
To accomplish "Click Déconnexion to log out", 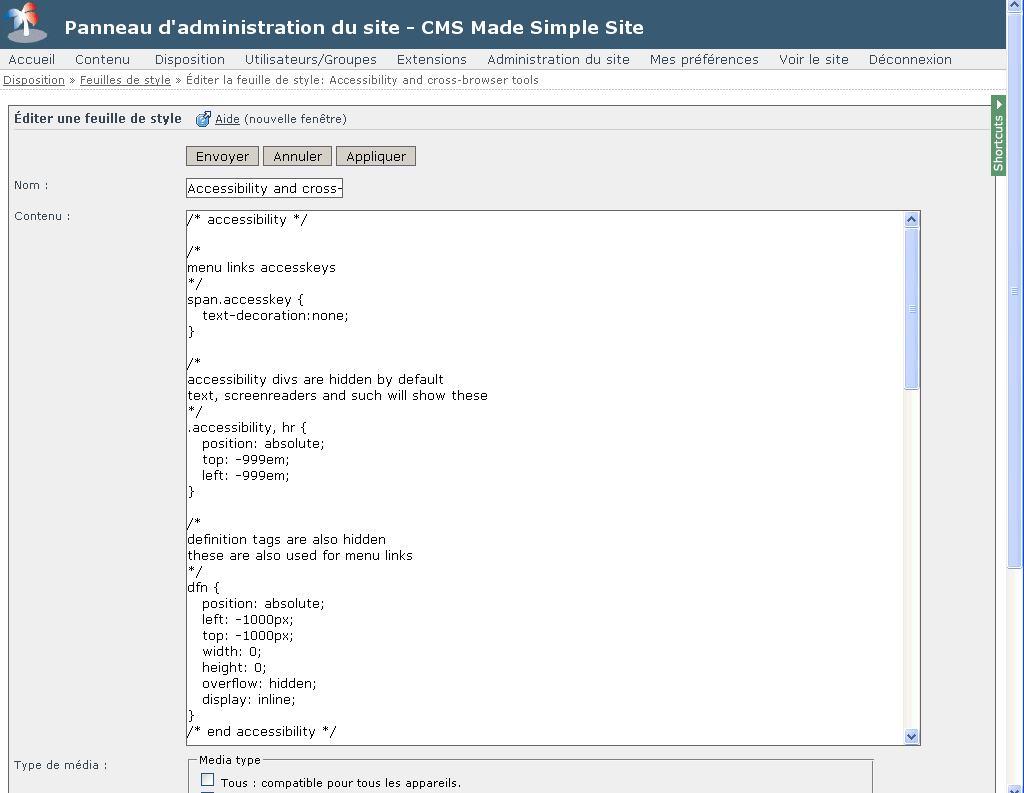I will [910, 59].
